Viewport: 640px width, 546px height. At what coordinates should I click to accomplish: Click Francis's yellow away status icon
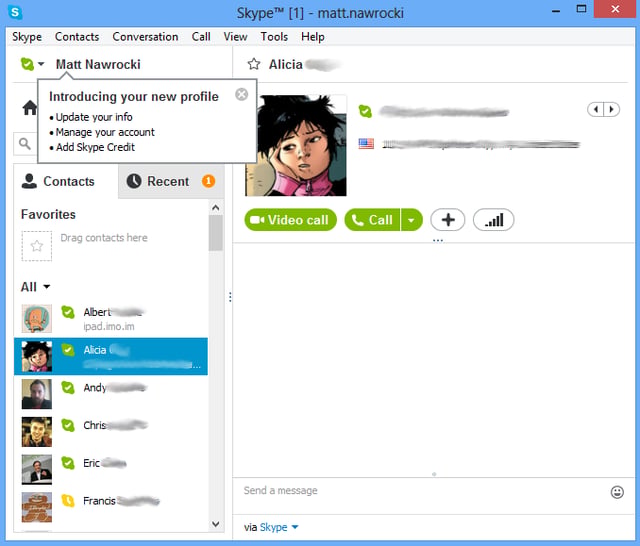click(x=68, y=501)
